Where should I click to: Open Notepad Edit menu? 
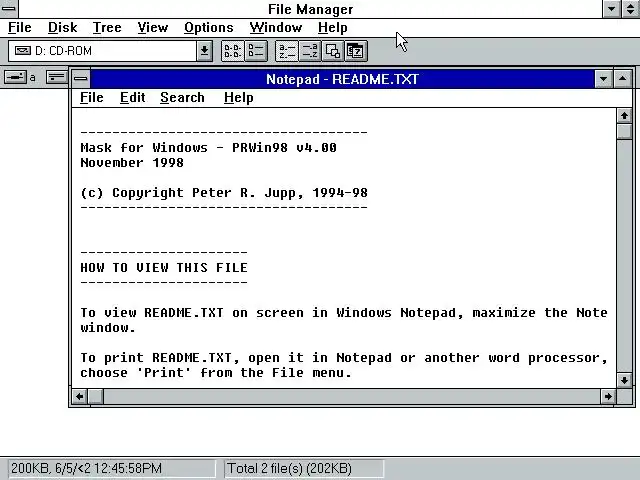point(133,98)
